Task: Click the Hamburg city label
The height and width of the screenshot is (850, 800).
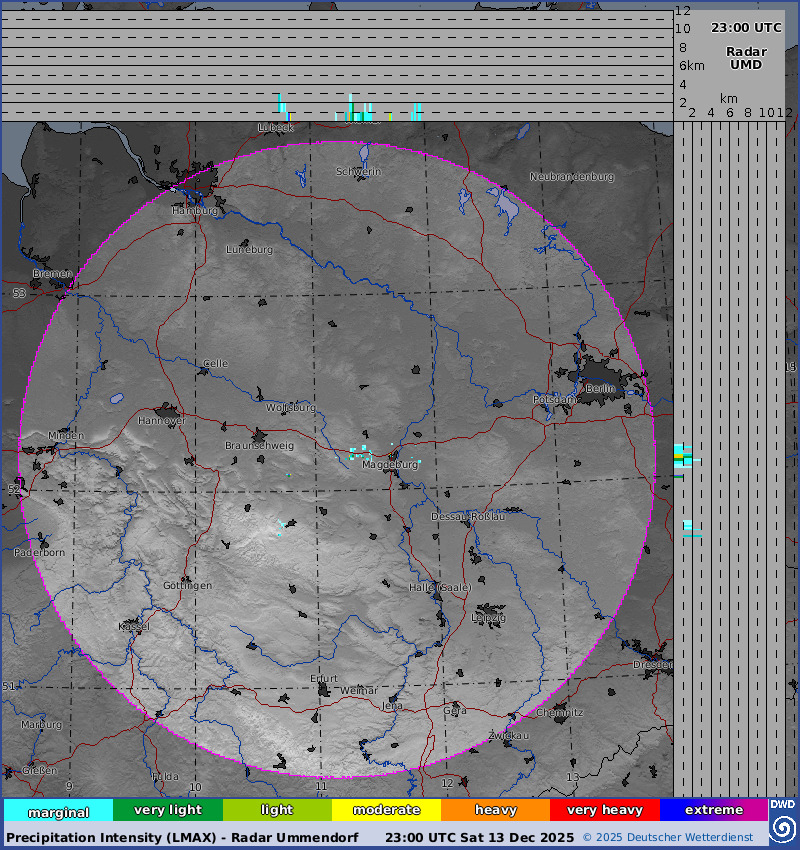Action: pyautogui.click(x=194, y=211)
